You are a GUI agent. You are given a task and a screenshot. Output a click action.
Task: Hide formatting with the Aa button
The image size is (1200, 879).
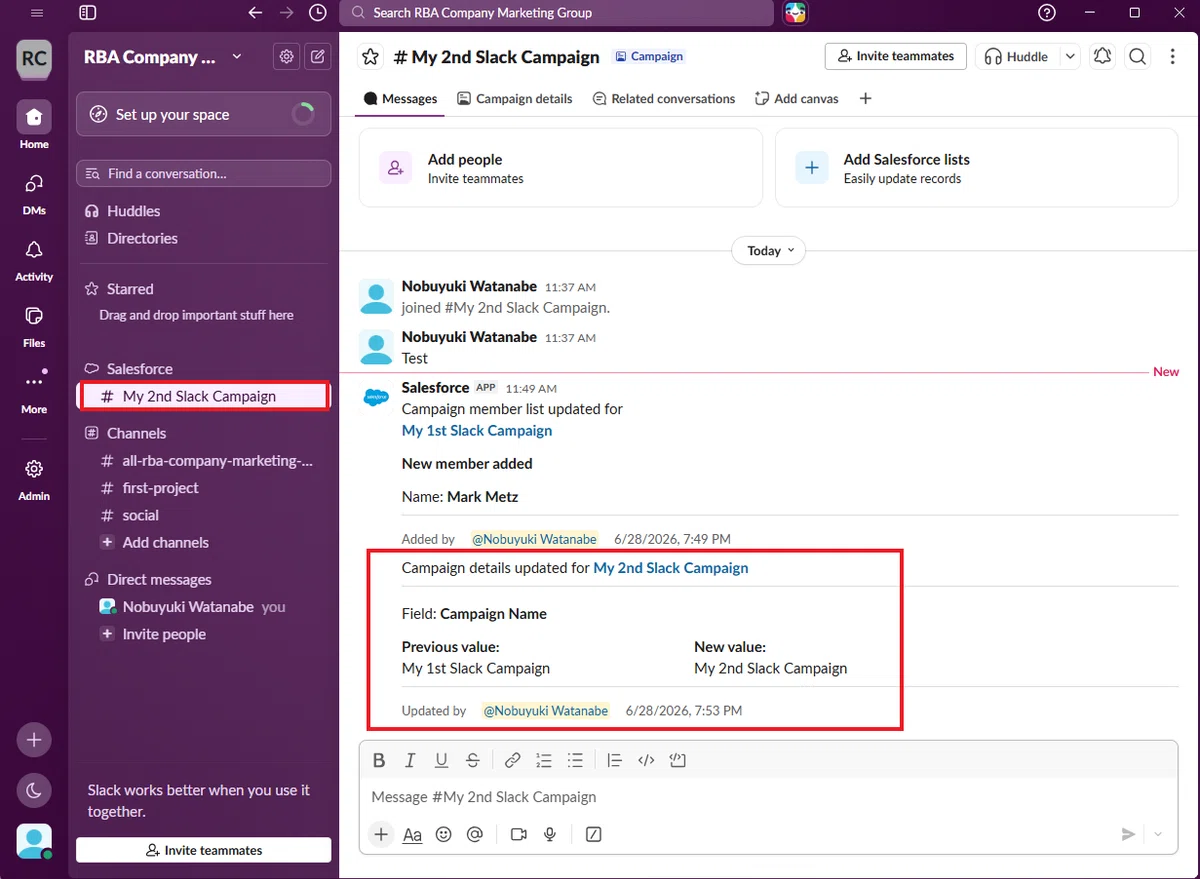click(x=412, y=834)
